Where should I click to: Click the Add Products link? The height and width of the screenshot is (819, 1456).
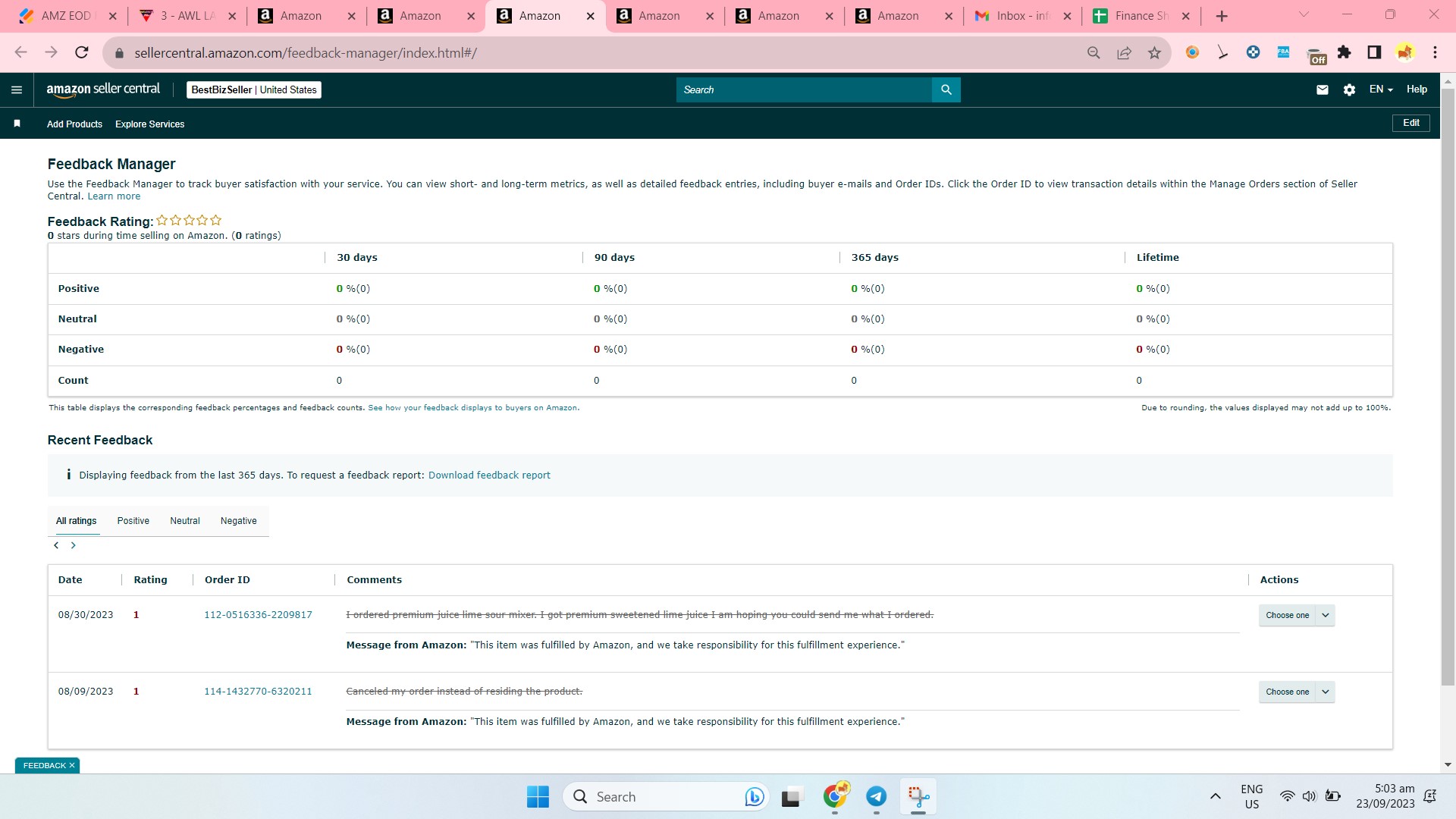(x=74, y=124)
